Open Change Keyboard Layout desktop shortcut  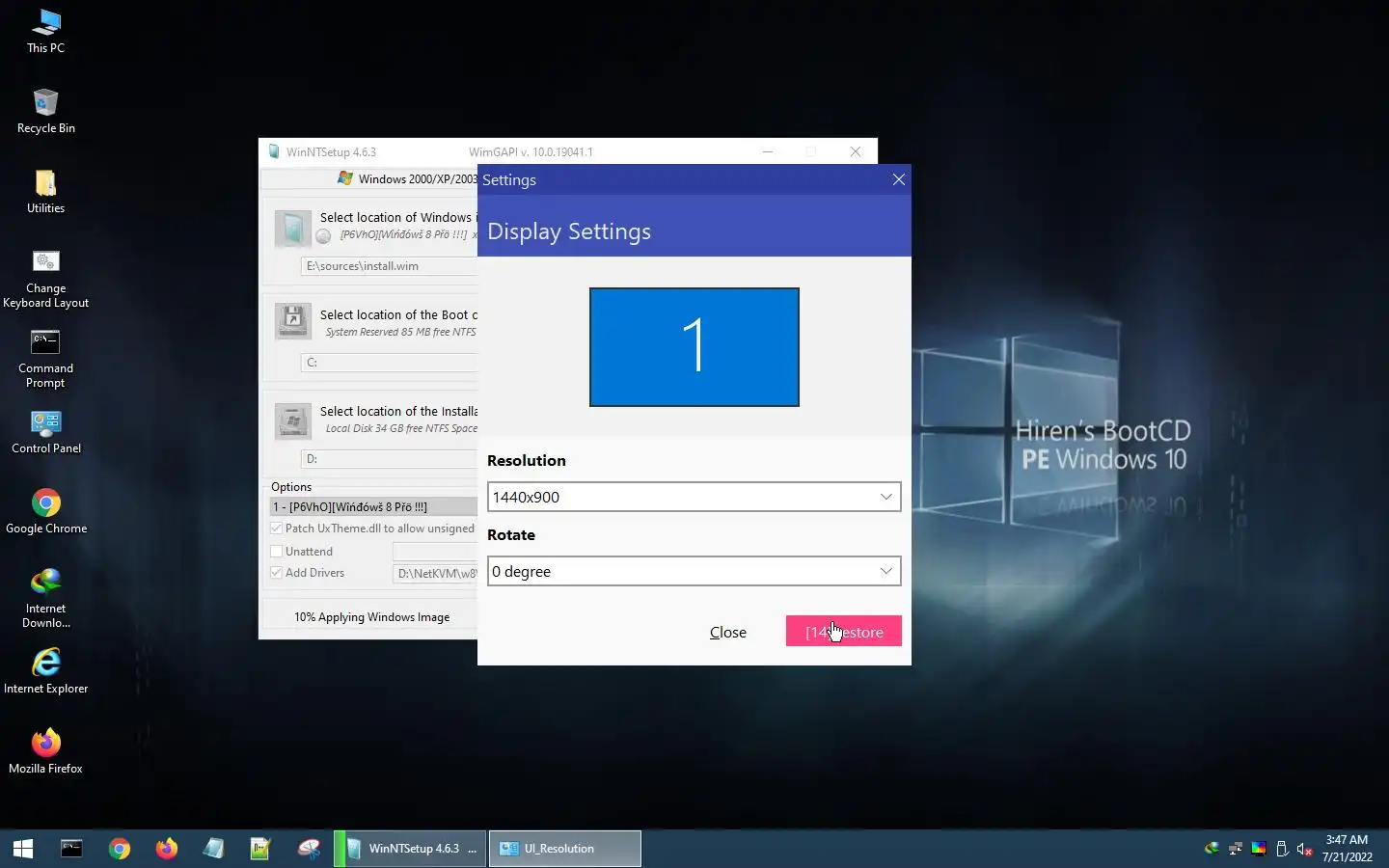[x=45, y=279]
